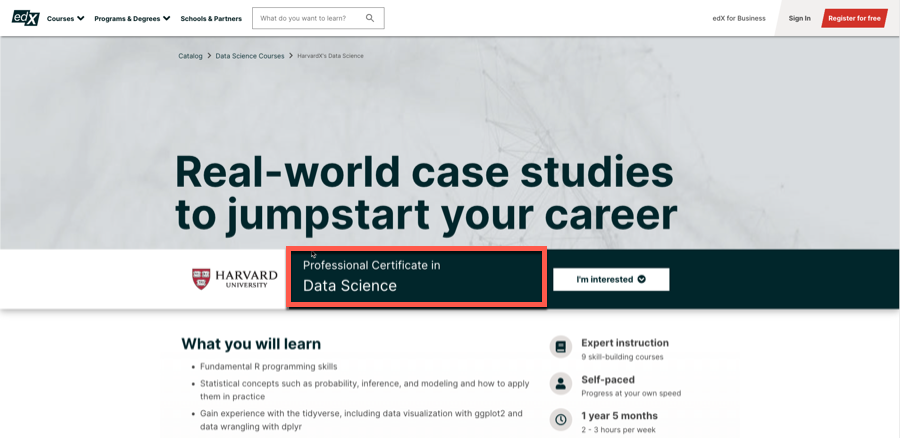
Task: Go to Catalog breadcrumb
Action: point(191,56)
